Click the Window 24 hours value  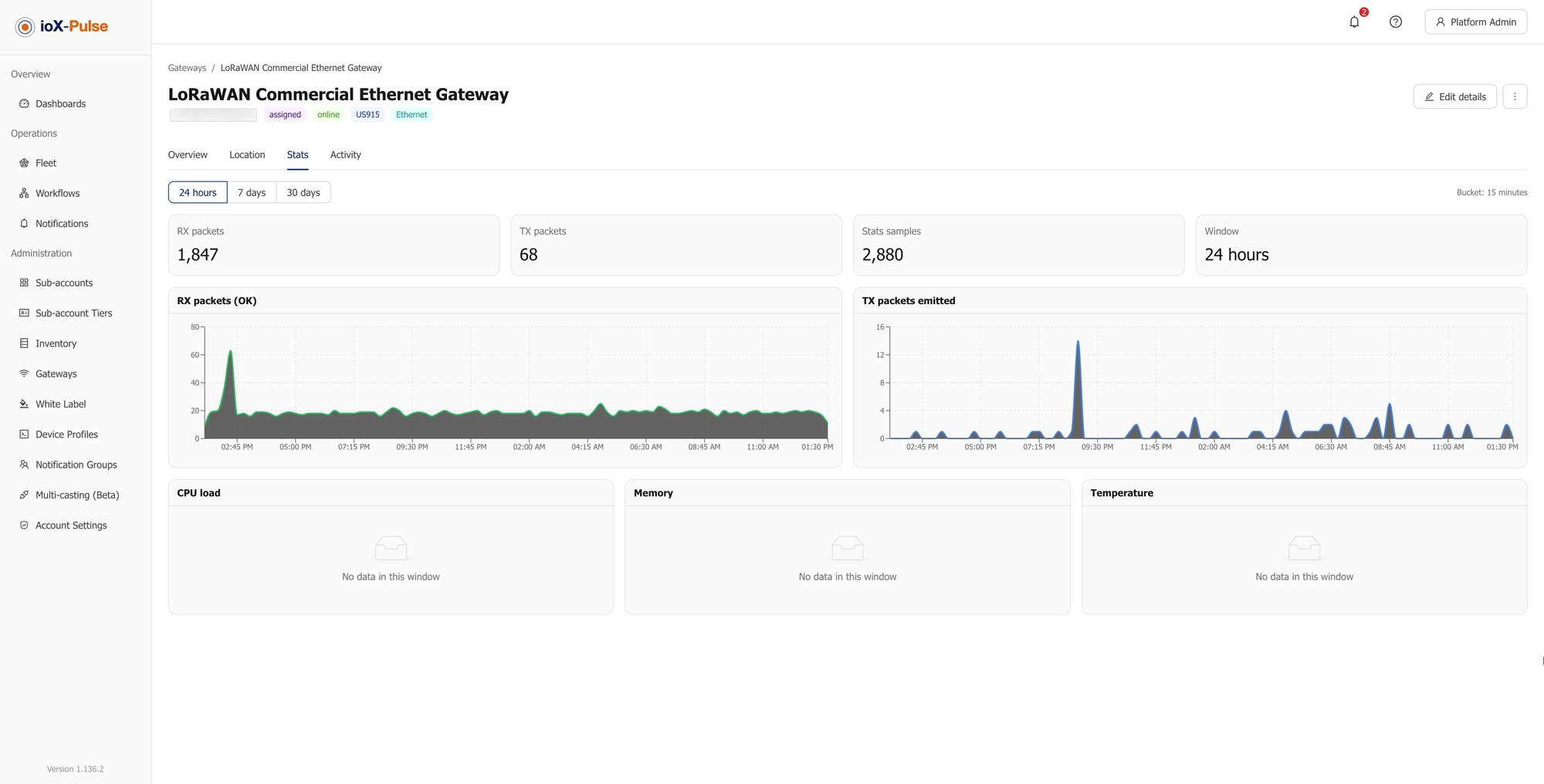click(x=1237, y=255)
